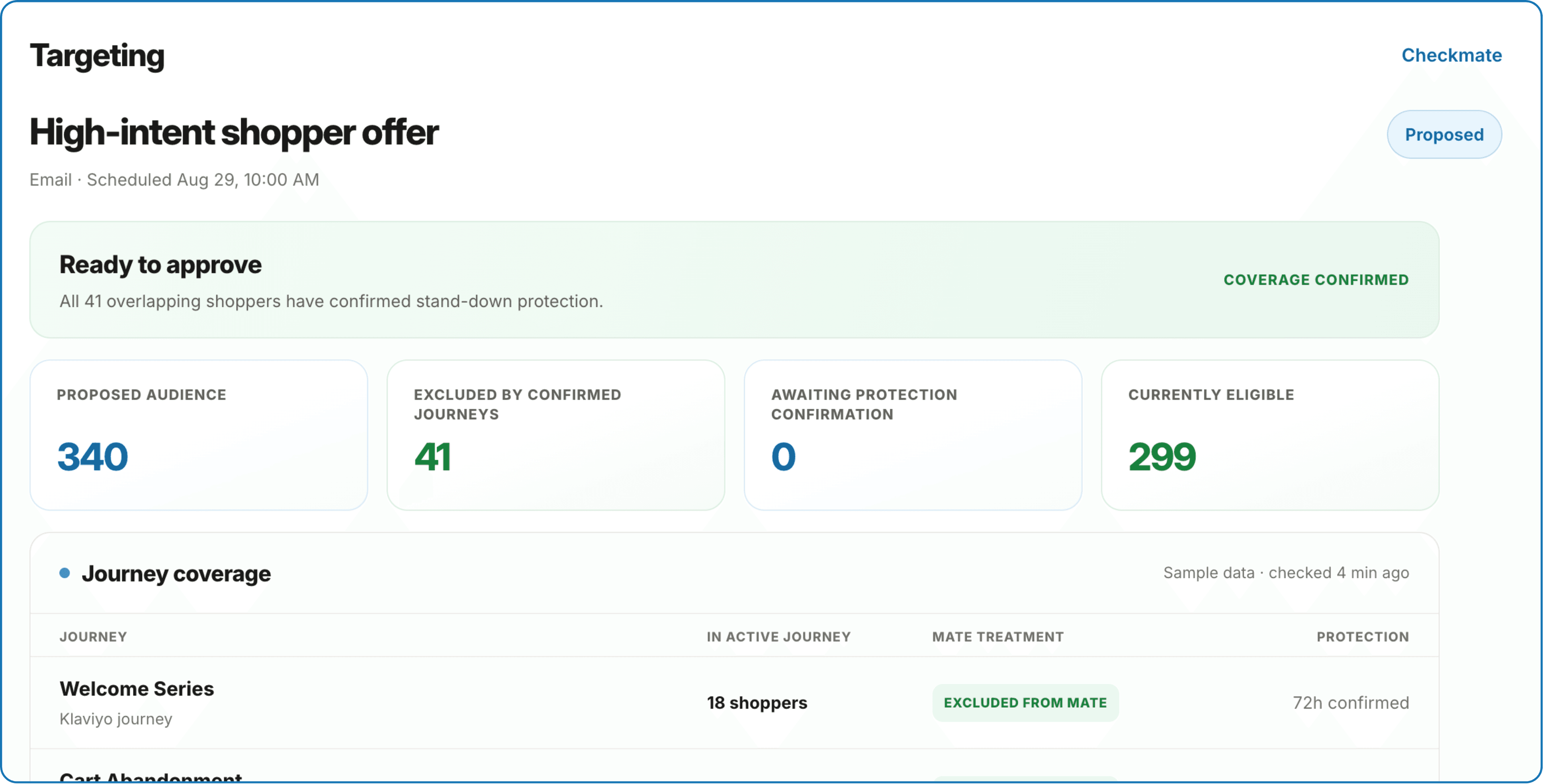Select the Proposed Audience card value 340

point(92,457)
